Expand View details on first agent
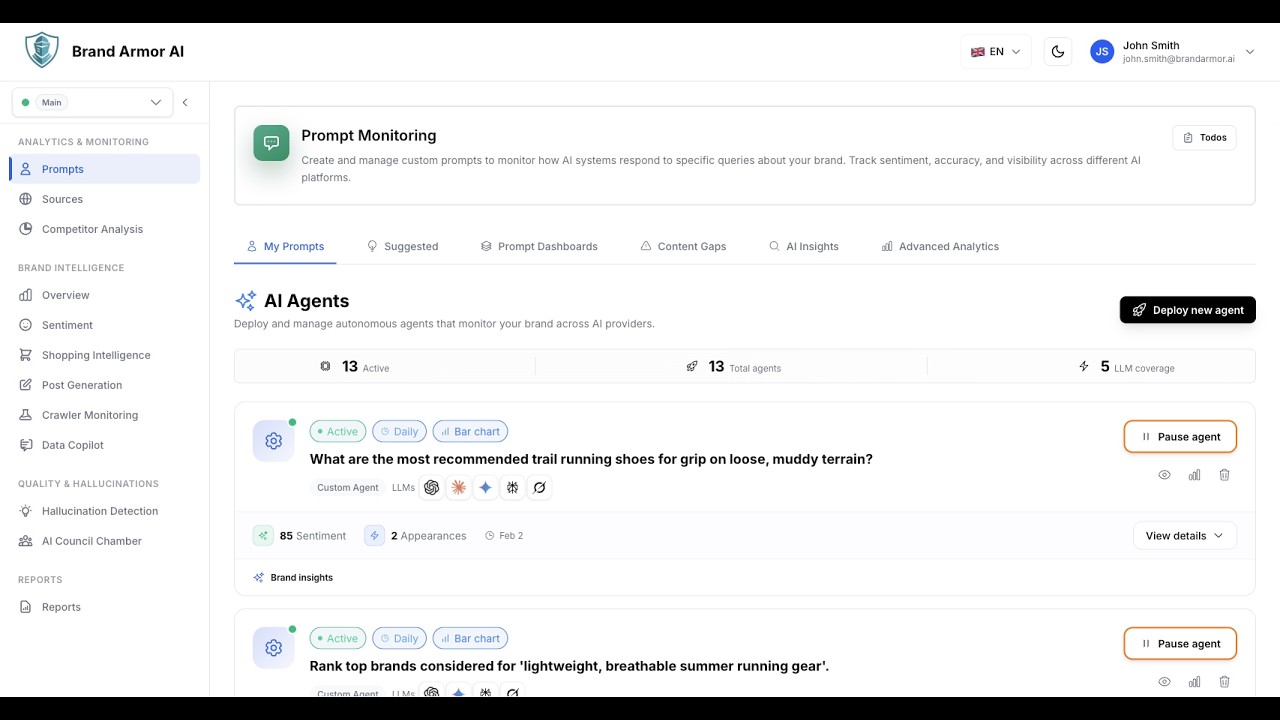1280x720 pixels. coord(1184,536)
